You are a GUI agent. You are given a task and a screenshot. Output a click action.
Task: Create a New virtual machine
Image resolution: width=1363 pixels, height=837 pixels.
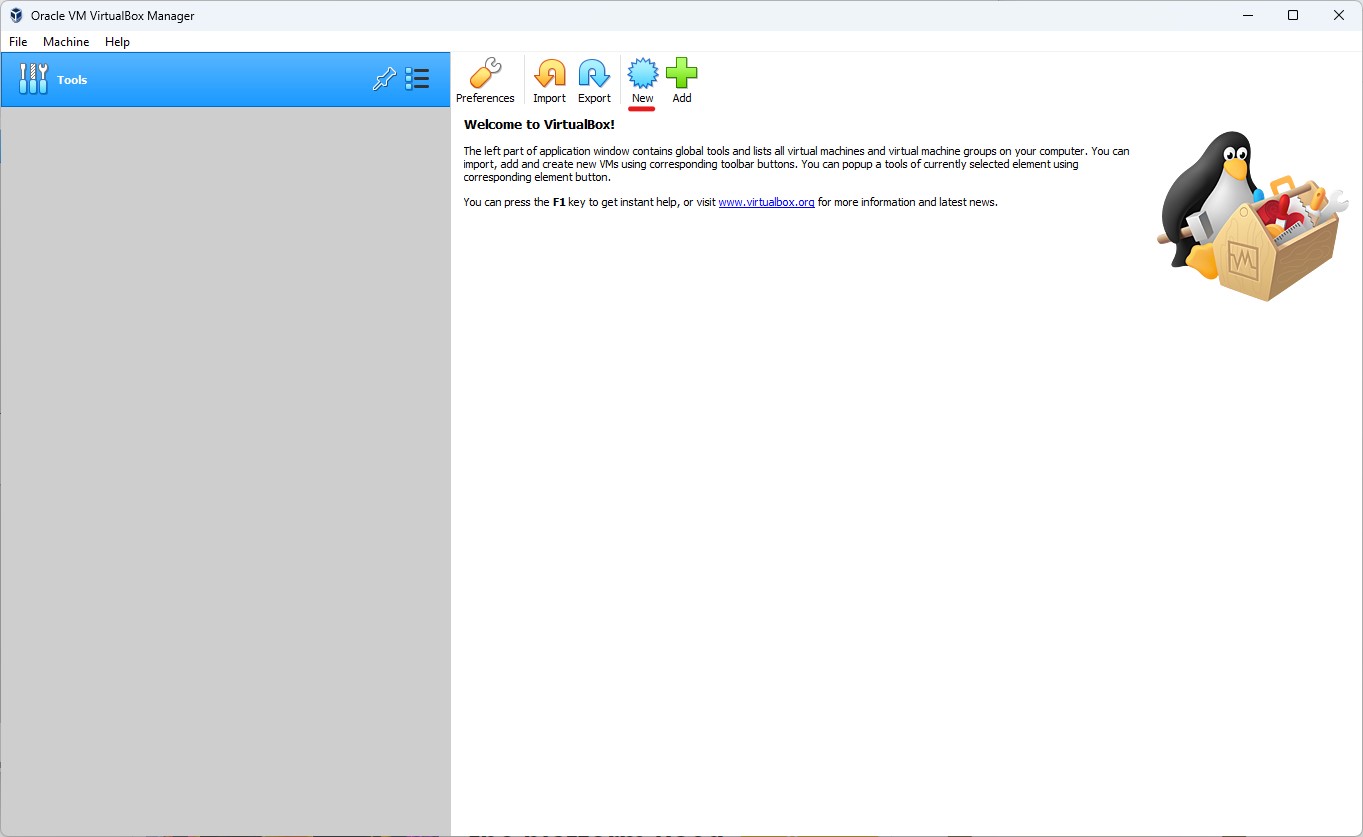pos(642,80)
